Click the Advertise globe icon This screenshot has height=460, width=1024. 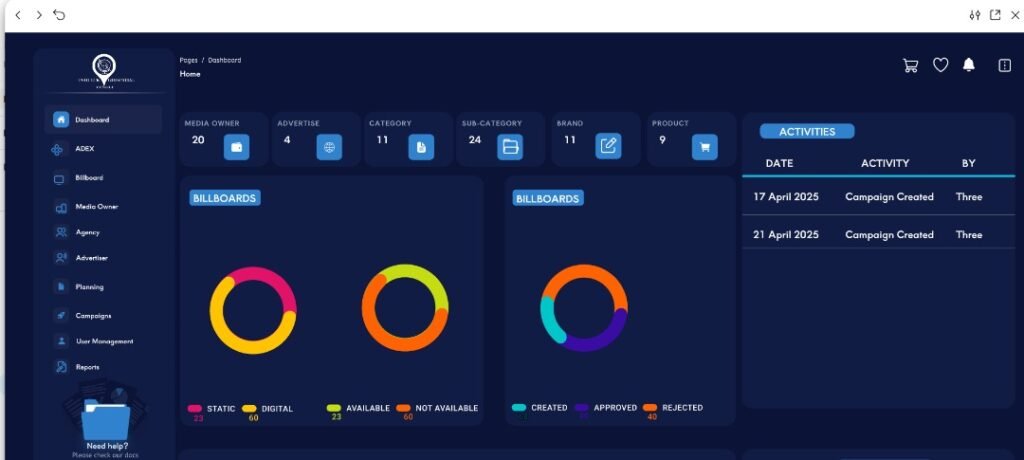(330, 146)
